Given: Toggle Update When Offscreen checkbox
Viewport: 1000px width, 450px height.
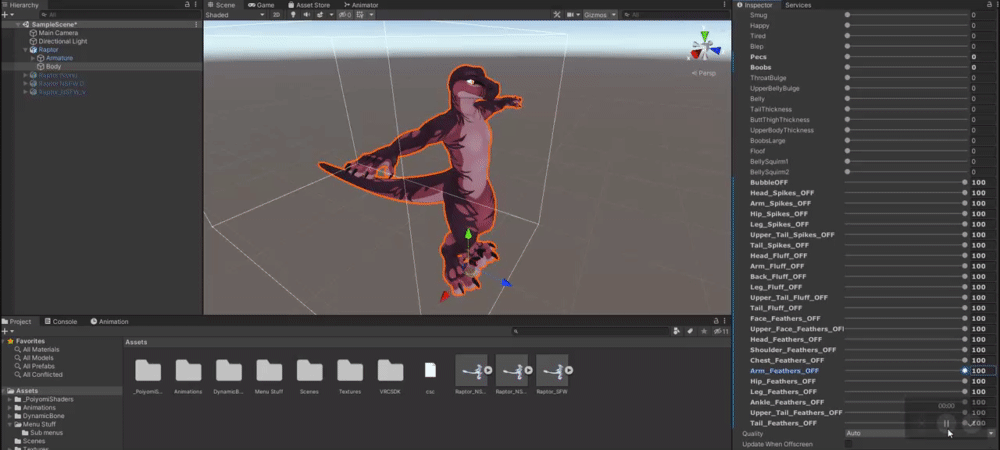Looking at the screenshot, I should click(x=848, y=444).
